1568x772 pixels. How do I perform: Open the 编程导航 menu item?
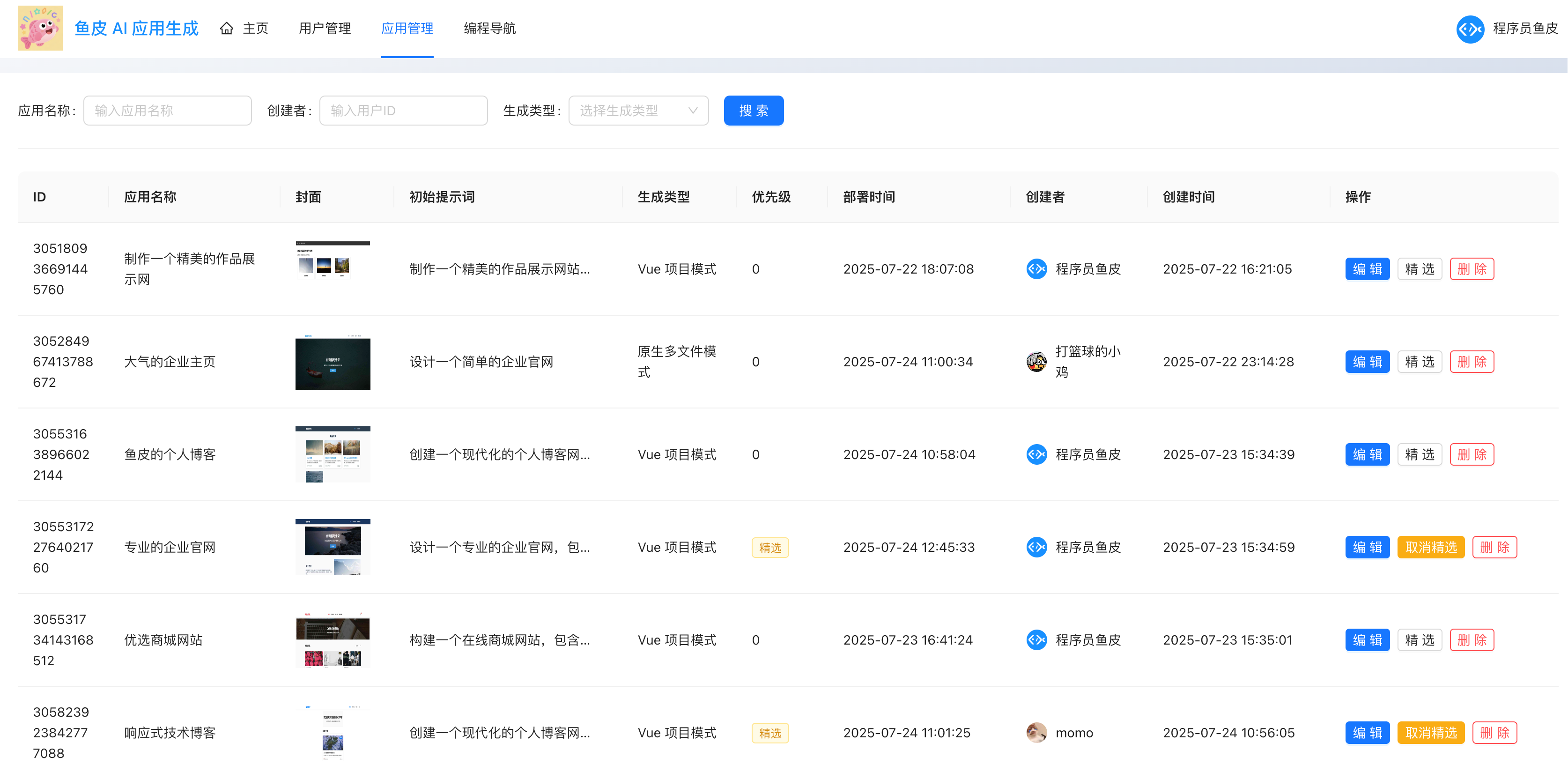pyautogui.click(x=489, y=28)
